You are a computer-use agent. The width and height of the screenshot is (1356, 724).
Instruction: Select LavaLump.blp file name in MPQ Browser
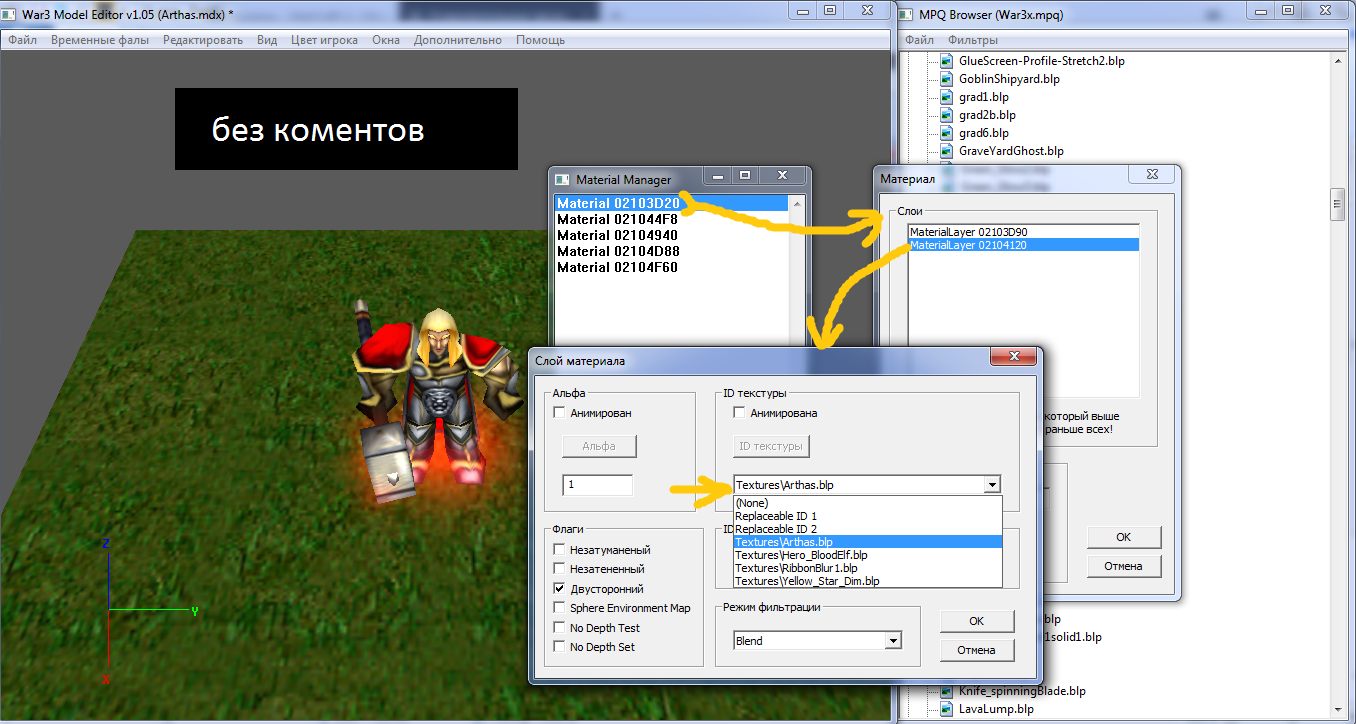click(996, 709)
